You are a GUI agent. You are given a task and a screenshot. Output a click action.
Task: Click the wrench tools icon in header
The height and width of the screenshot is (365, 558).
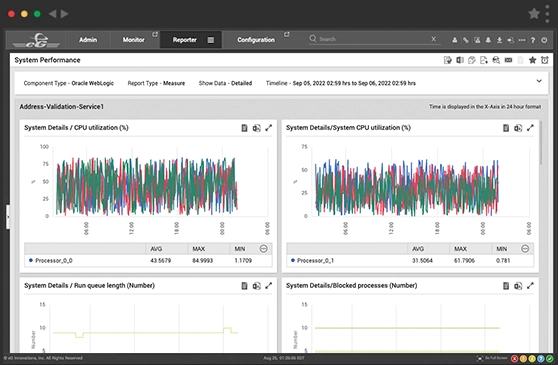point(465,40)
